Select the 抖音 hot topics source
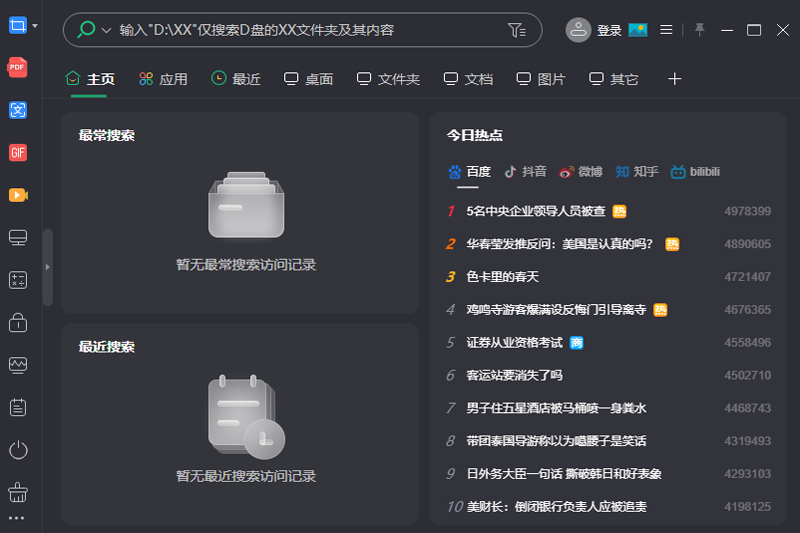The height and width of the screenshot is (533, 800). [x=525, y=172]
